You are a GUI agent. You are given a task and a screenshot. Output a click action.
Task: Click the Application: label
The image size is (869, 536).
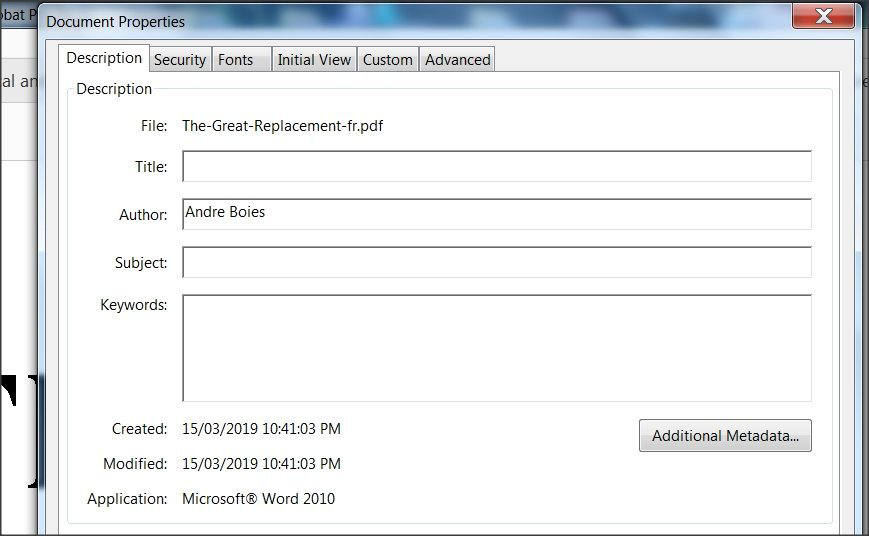(127, 499)
